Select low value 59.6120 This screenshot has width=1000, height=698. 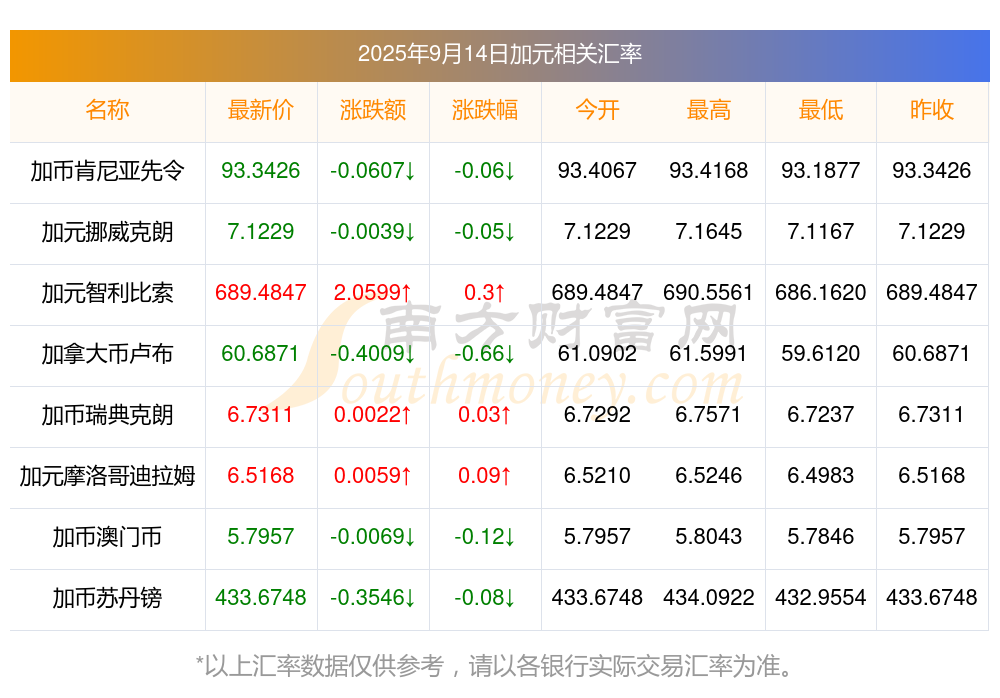(821, 353)
